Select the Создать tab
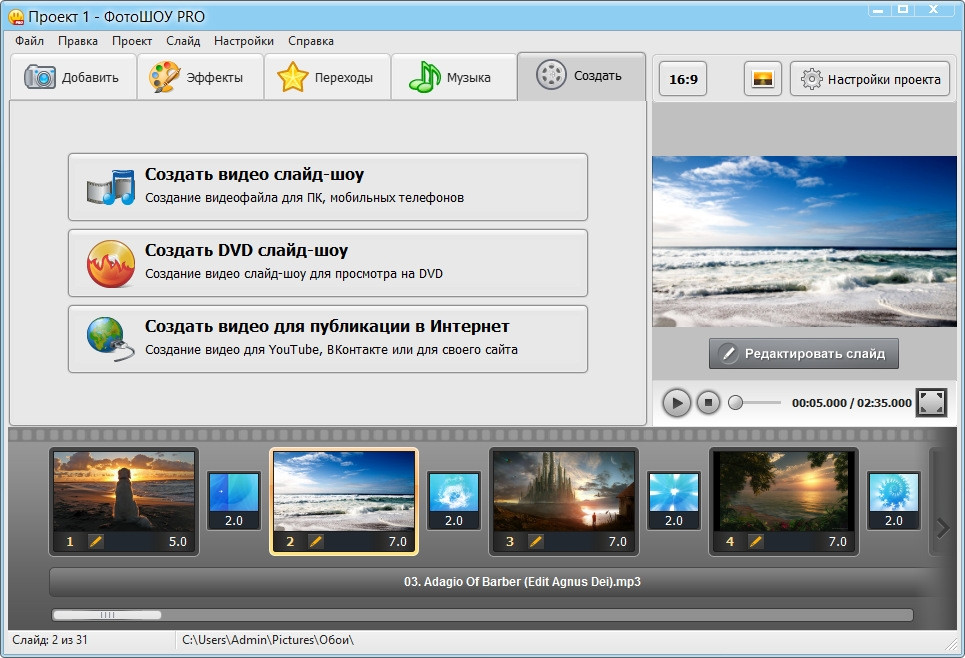 coord(581,76)
